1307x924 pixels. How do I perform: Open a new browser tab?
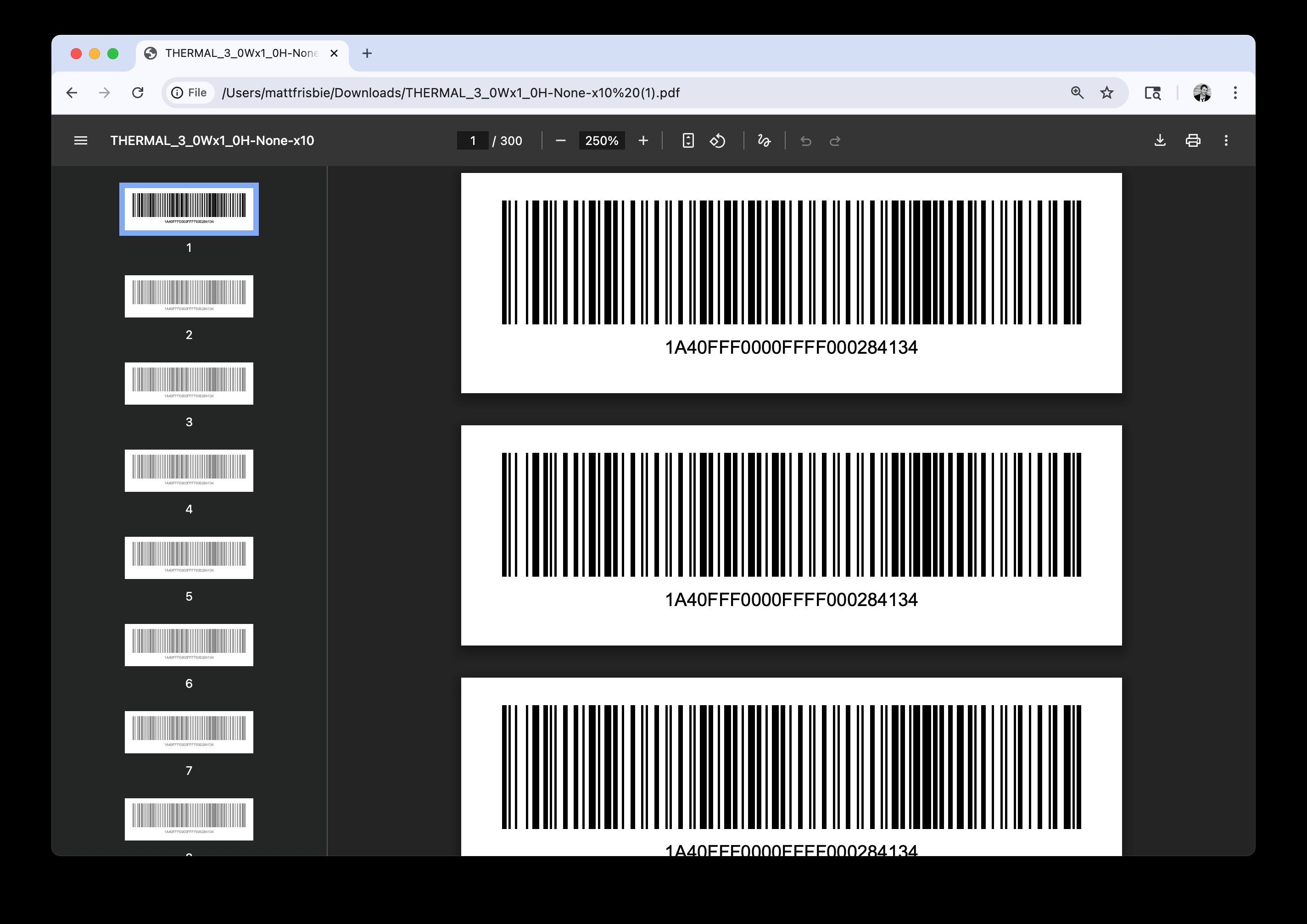367,54
